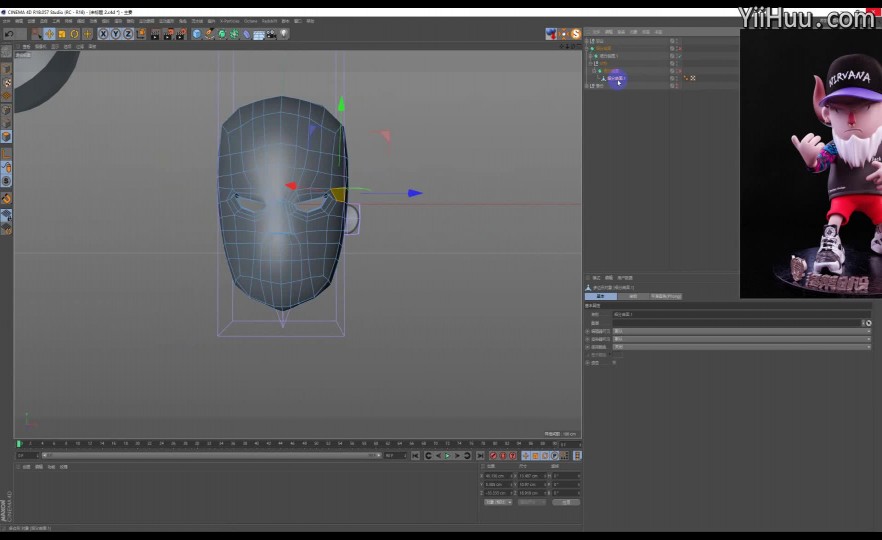Image resolution: width=882 pixels, height=540 pixels.
Task: Open the X-Particles menu
Action: click(x=230, y=21)
